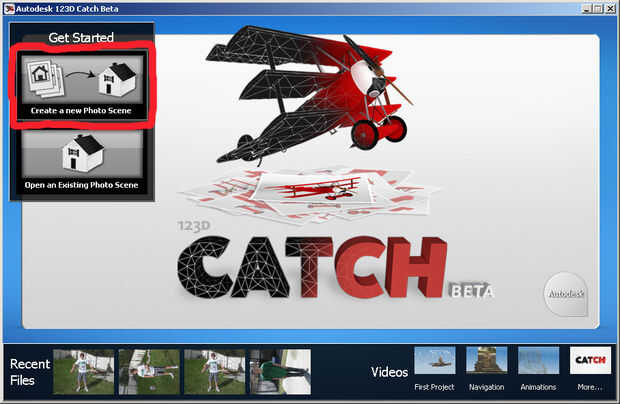Click the Animations text label

tap(538, 387)
